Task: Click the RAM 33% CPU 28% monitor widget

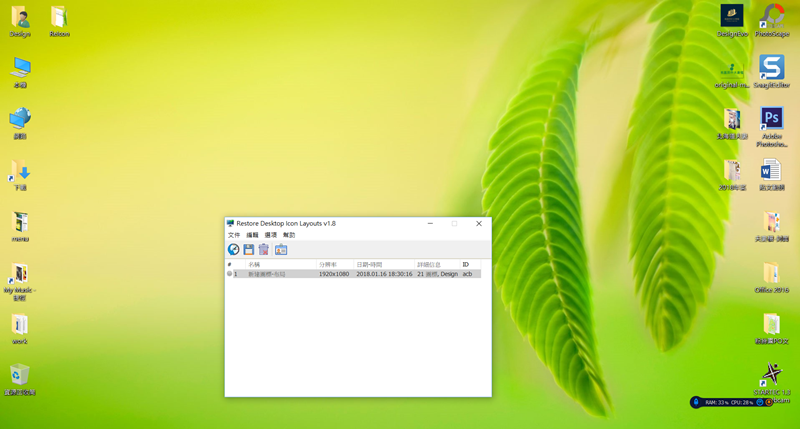Action: [x=732, y=402]
